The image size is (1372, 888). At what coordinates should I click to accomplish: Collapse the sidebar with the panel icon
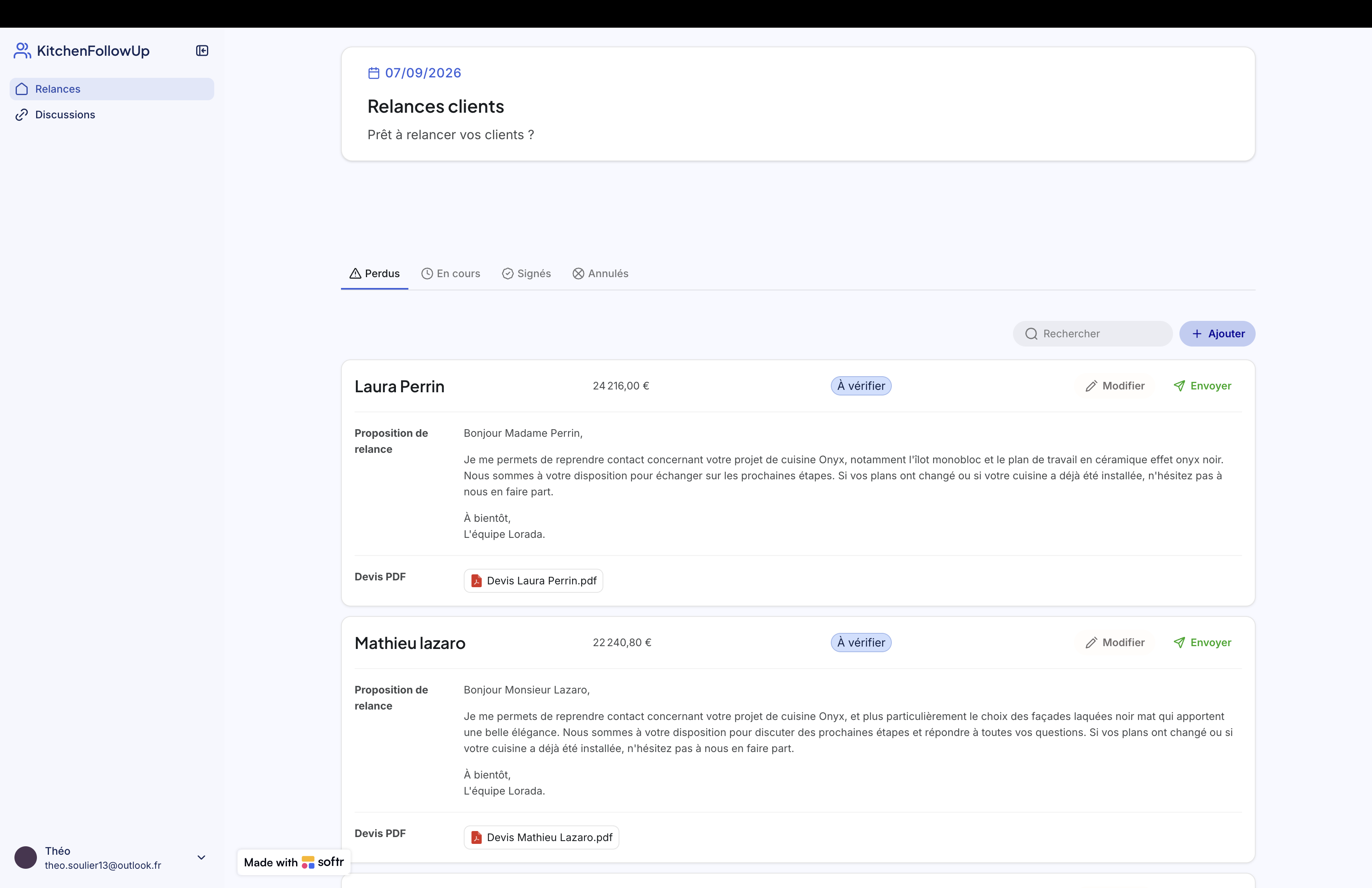pyautogui.click(x=202, y=51)
